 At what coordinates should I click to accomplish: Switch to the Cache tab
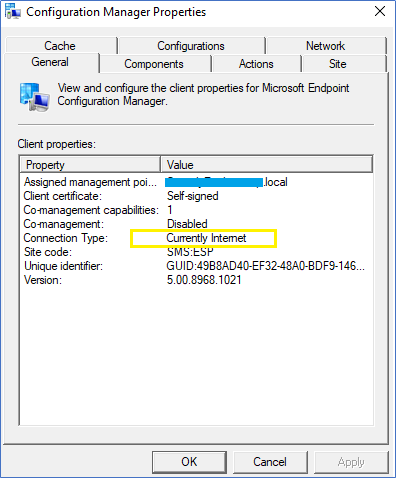60,46
